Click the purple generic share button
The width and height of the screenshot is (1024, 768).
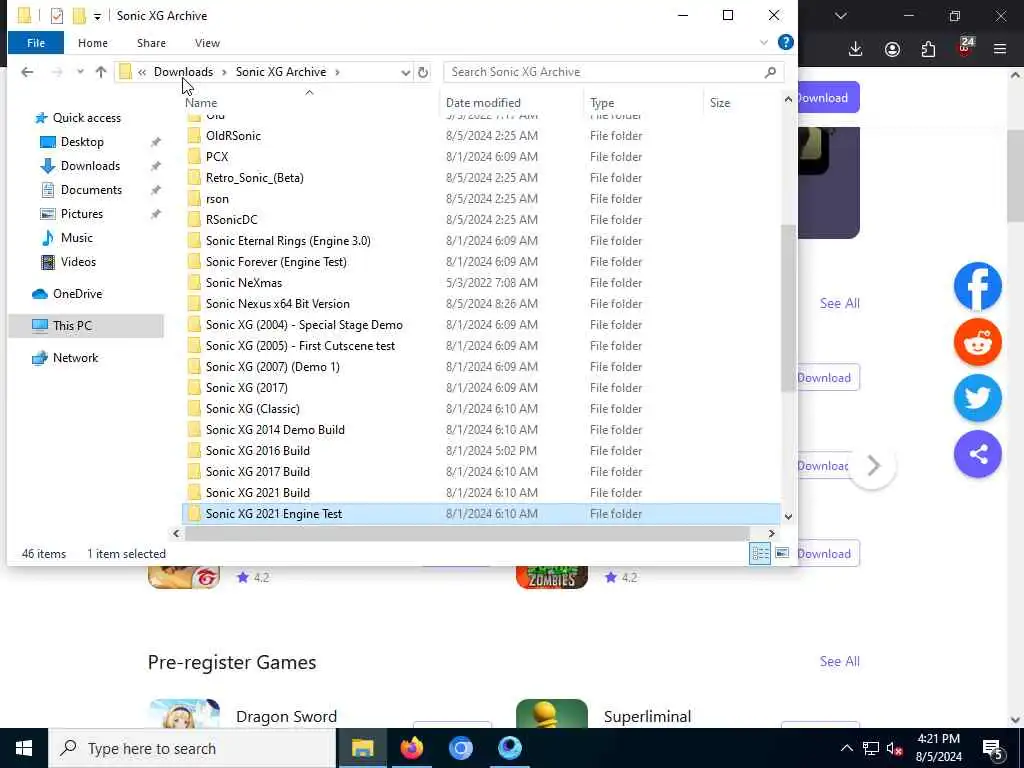978,454
